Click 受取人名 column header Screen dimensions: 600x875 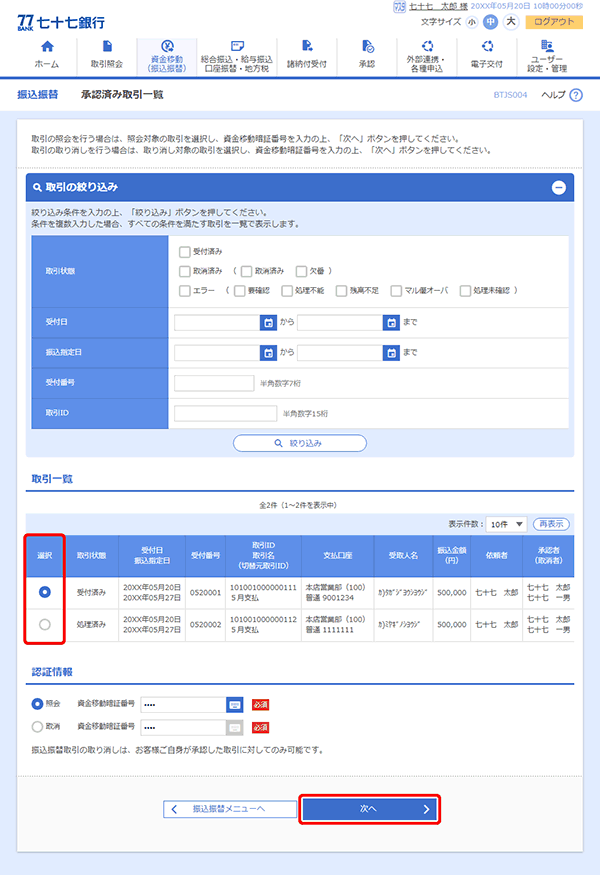(404, 556)
